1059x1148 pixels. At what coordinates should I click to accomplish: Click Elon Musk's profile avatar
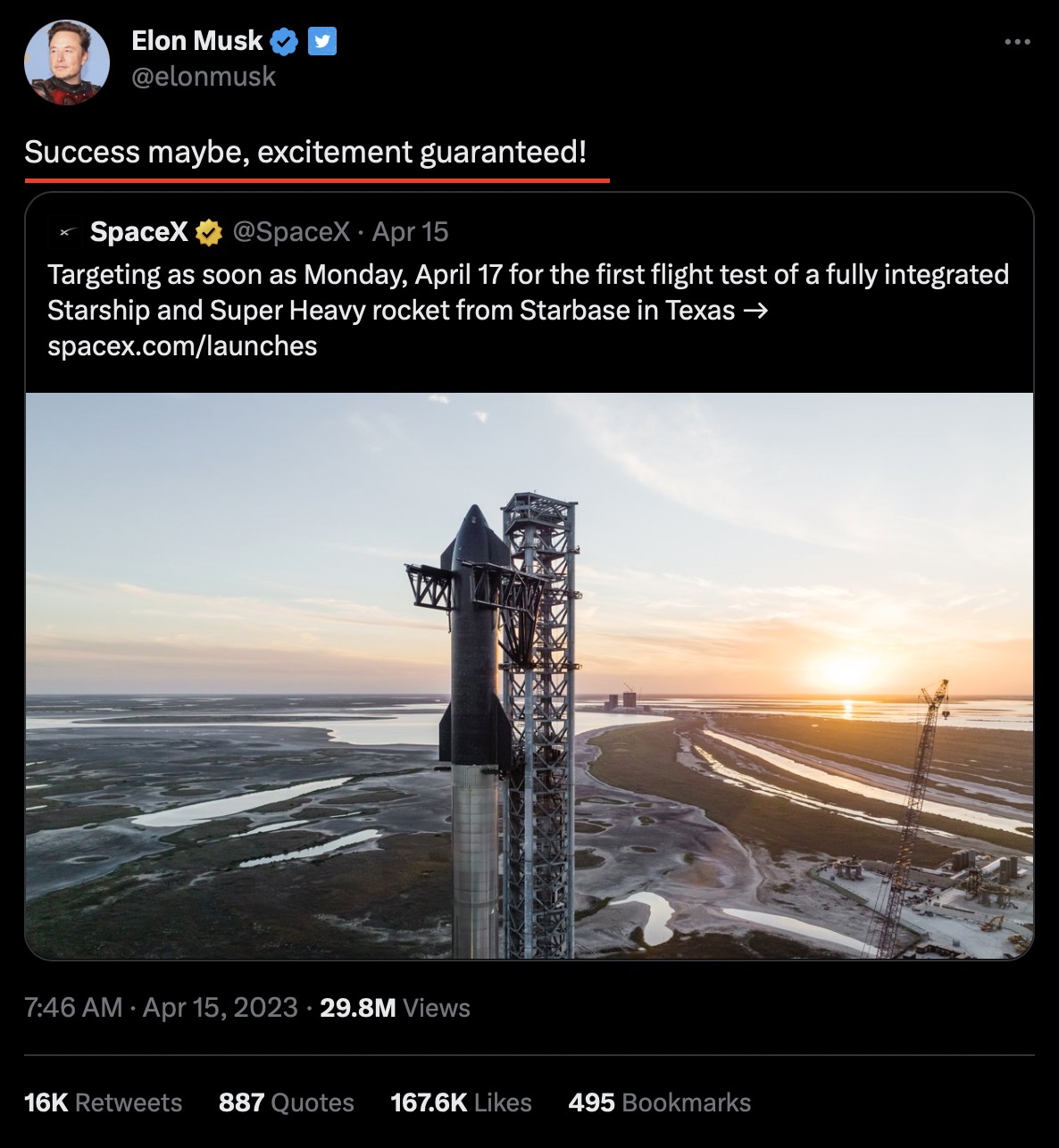(x=67, y=61)
